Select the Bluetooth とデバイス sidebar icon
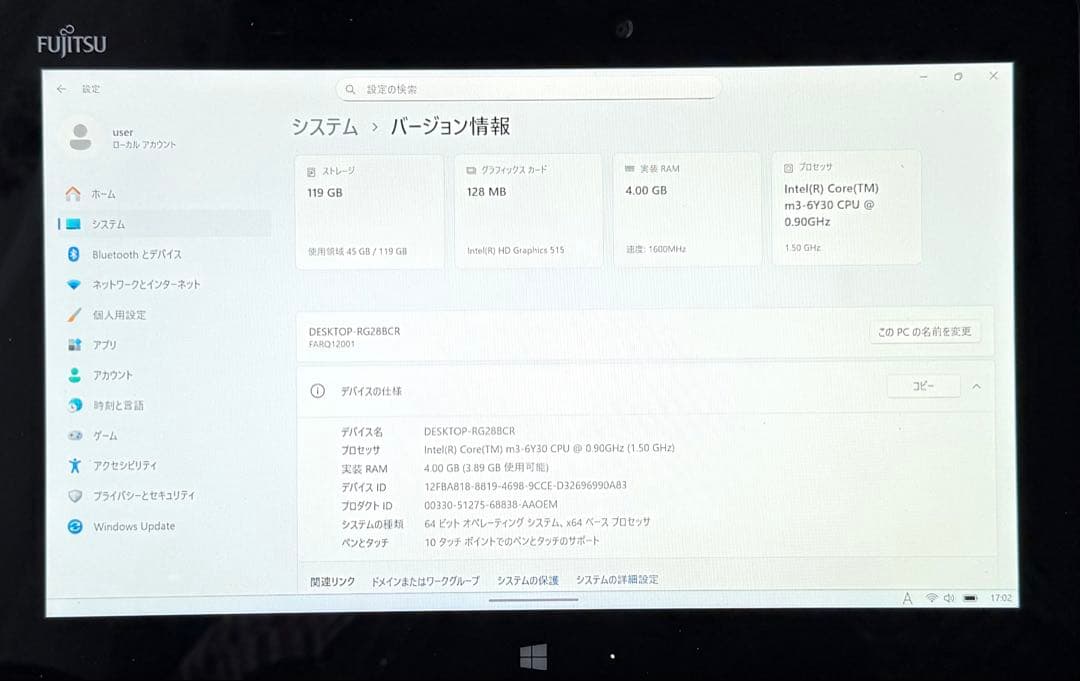Screen dimensions: 1080x681 pos(72,254)
